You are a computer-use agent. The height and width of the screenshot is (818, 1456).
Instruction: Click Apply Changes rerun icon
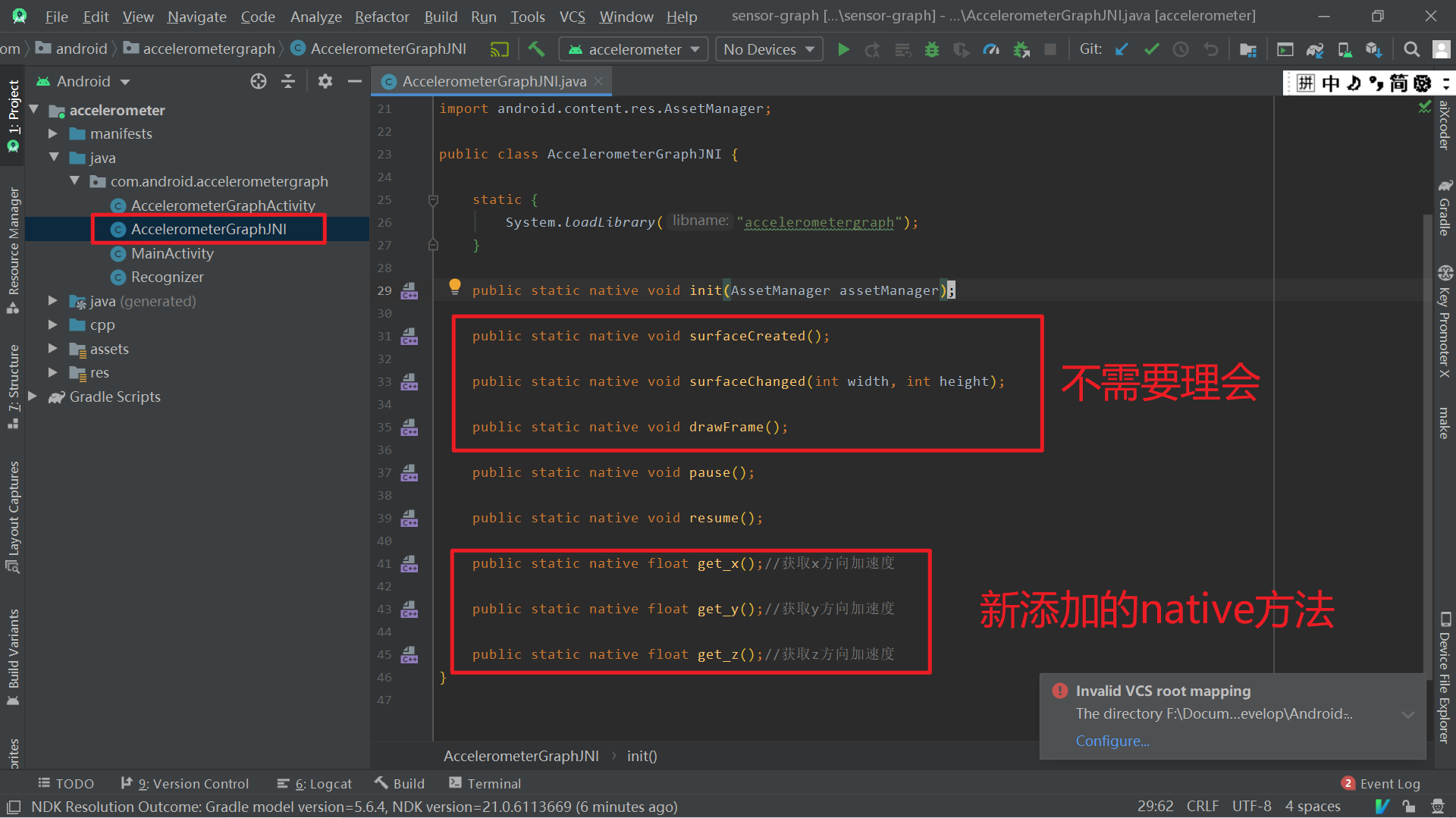(x=872, y=49)
